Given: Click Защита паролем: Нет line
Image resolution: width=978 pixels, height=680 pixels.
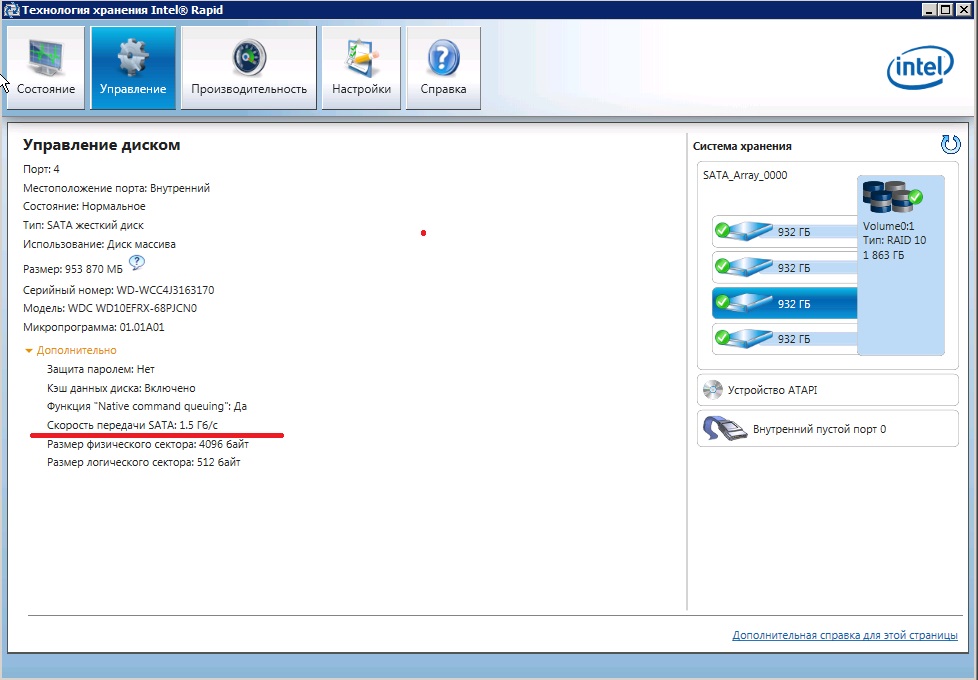Looking at the screenshot, I should point(100,369).
